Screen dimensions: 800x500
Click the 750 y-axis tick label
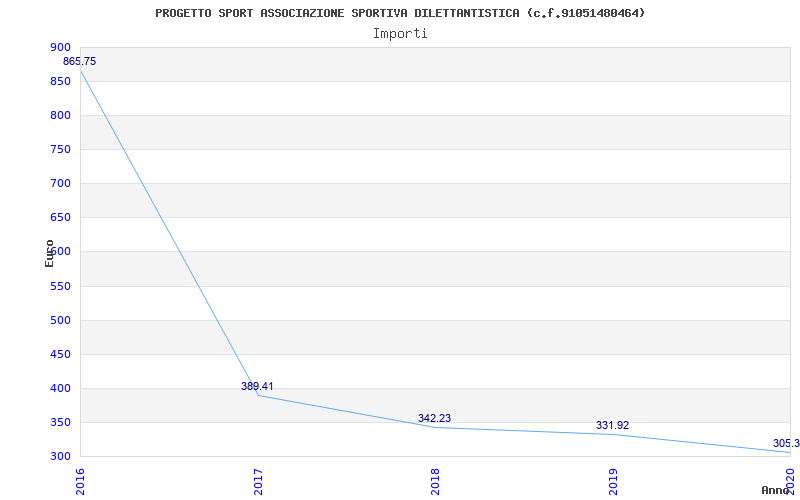tap(60, 149)
